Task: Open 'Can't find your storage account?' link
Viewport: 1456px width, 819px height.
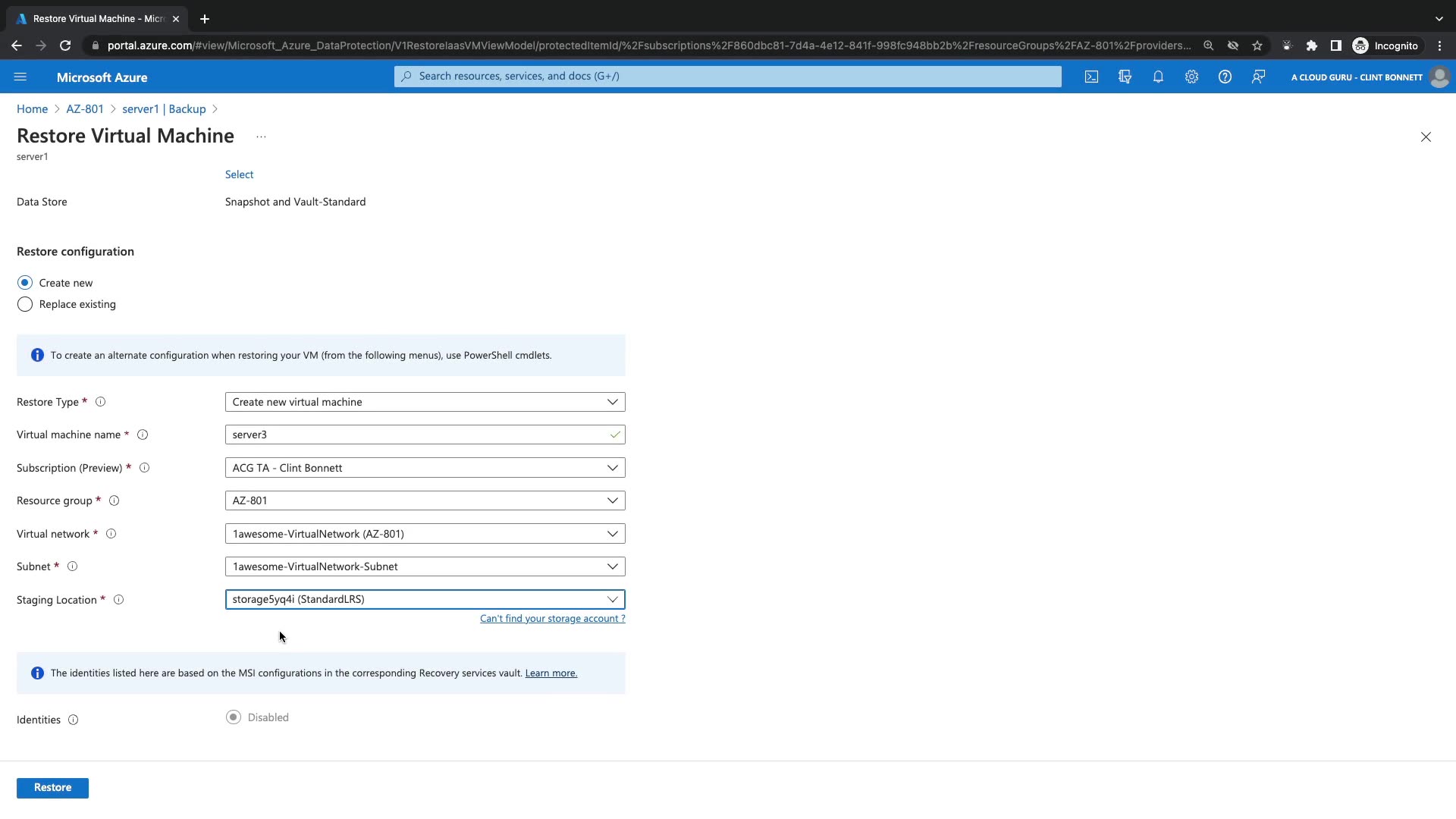Action: click(552, 619)
